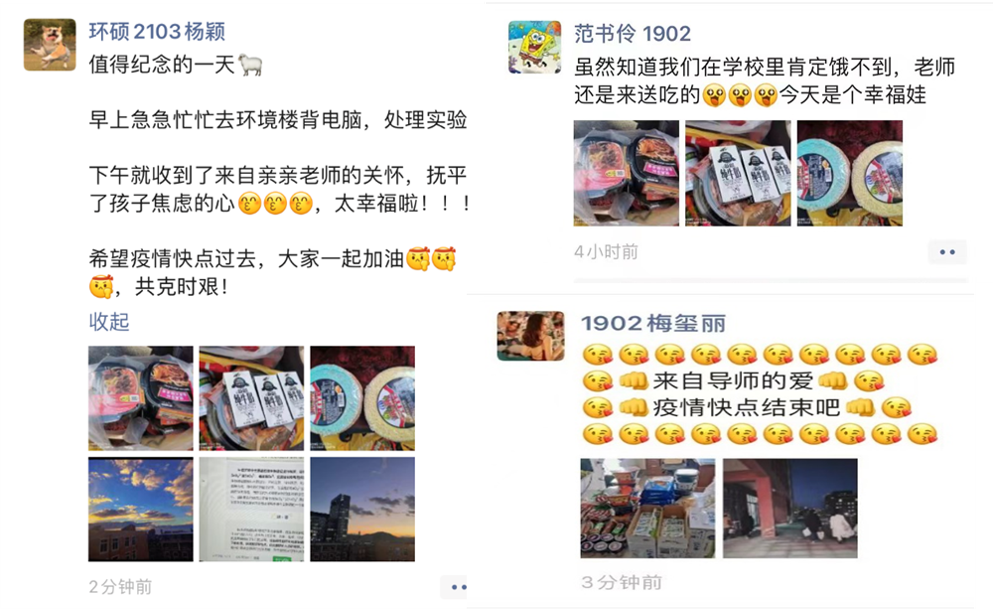View the instant noodle bowls photo in 杨颖's post
The width and height of the screenshot is (993, 609).
pyautogui.click(x=362, y=398)
